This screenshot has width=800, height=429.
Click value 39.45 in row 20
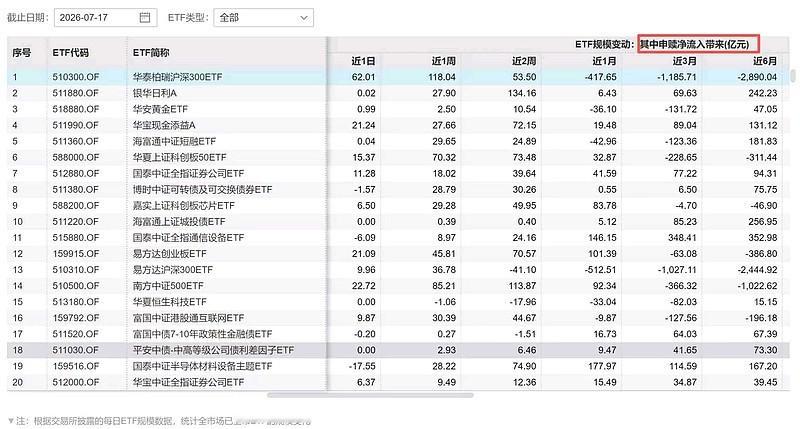tap(765, 383)
